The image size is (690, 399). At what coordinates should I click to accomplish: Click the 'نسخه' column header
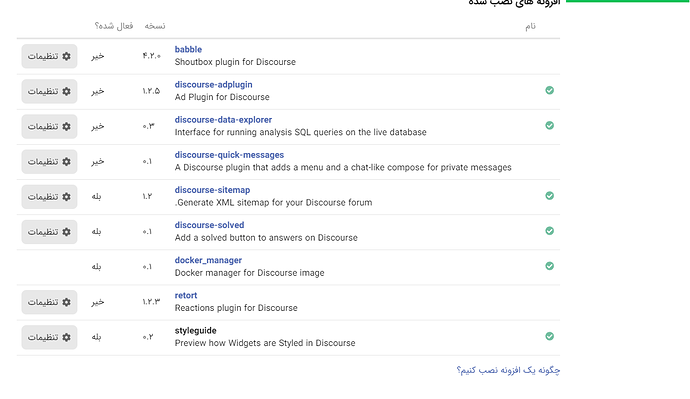pyautogui.click(x=155, y=26)
